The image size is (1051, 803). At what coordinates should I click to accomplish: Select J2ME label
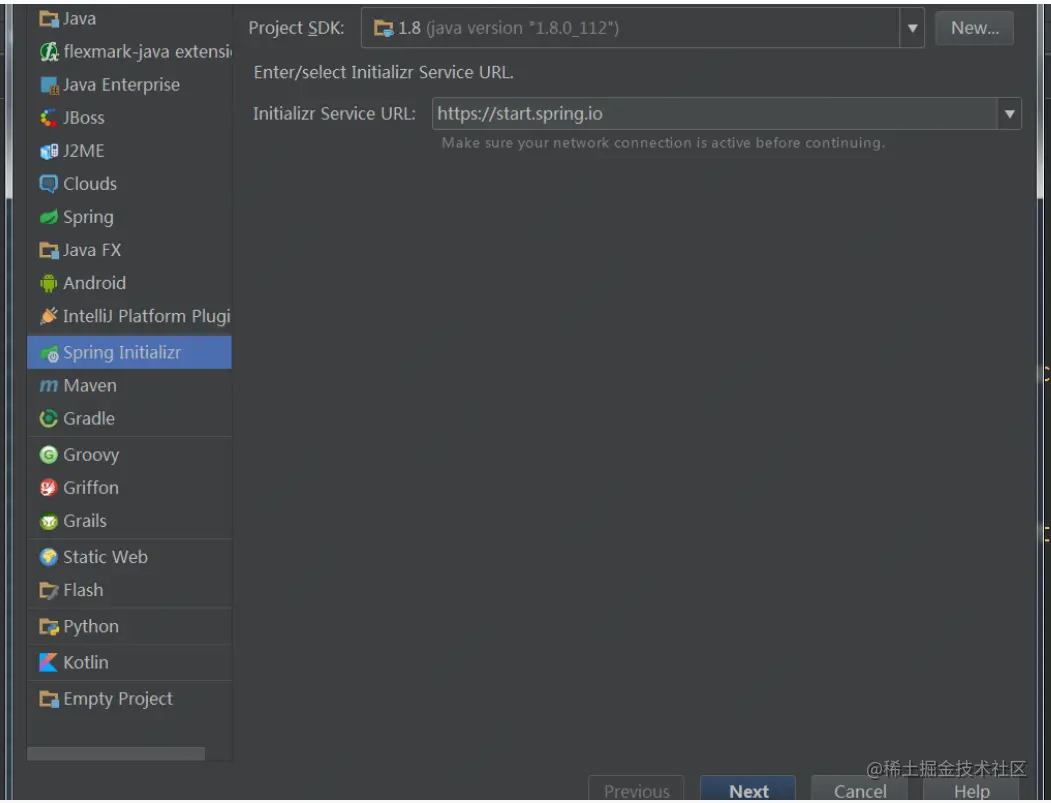(84, 151)
